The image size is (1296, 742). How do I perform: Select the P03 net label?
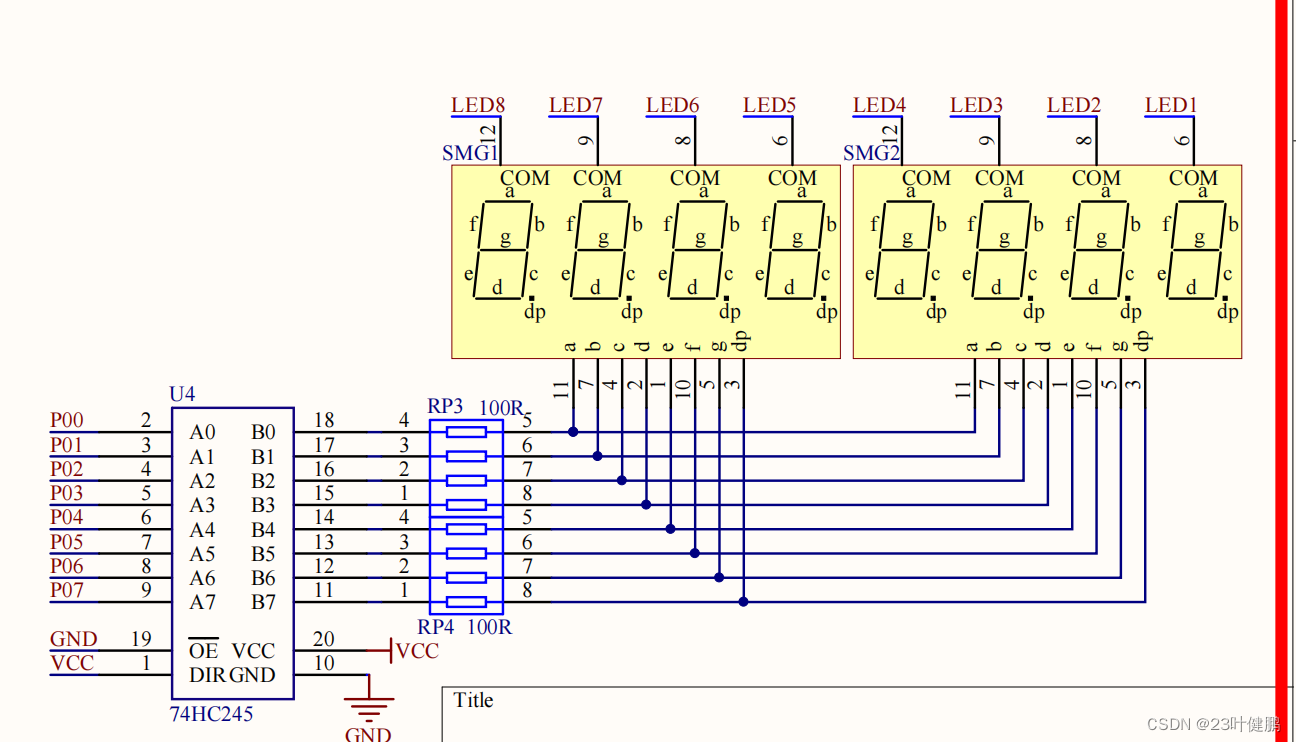67,493
